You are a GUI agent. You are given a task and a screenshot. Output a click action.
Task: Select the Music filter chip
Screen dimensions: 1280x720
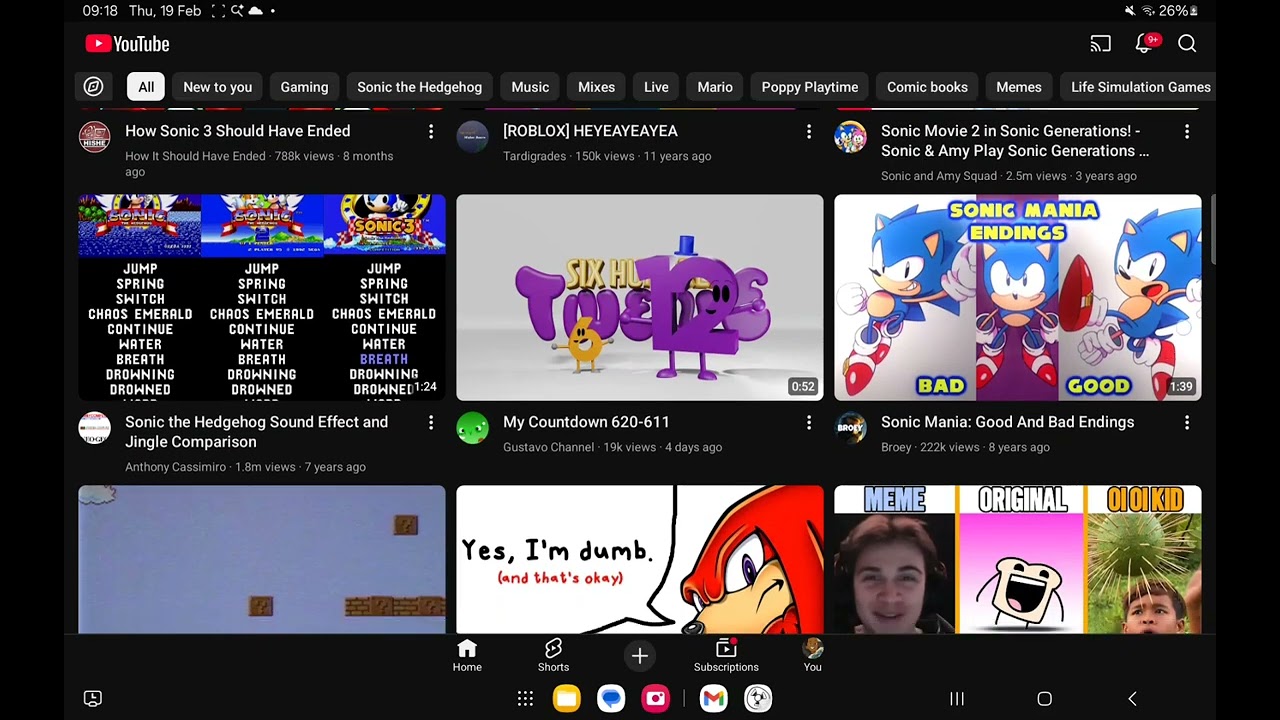pyautogui.click(x=530, y=87)
